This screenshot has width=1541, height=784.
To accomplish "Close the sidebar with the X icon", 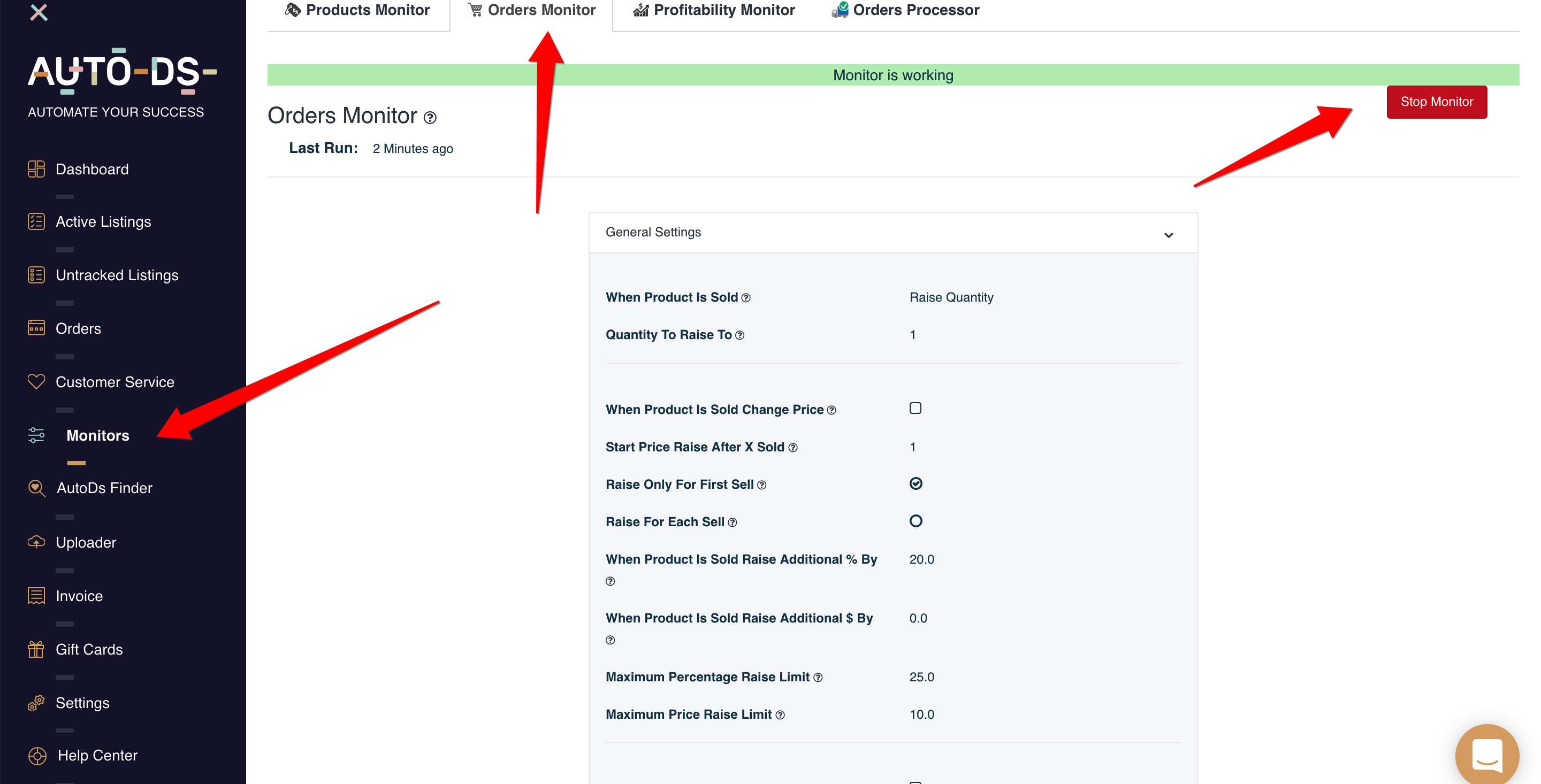I will (x=39, y=12).
